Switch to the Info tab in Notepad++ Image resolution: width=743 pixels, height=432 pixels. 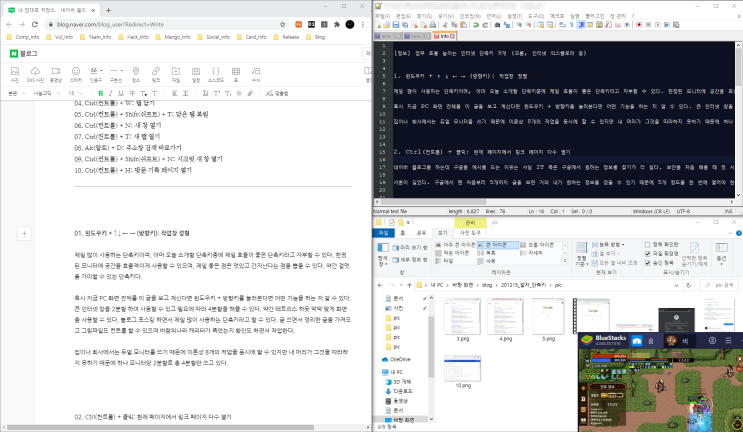pyautogui.click(x=444, y=36)
